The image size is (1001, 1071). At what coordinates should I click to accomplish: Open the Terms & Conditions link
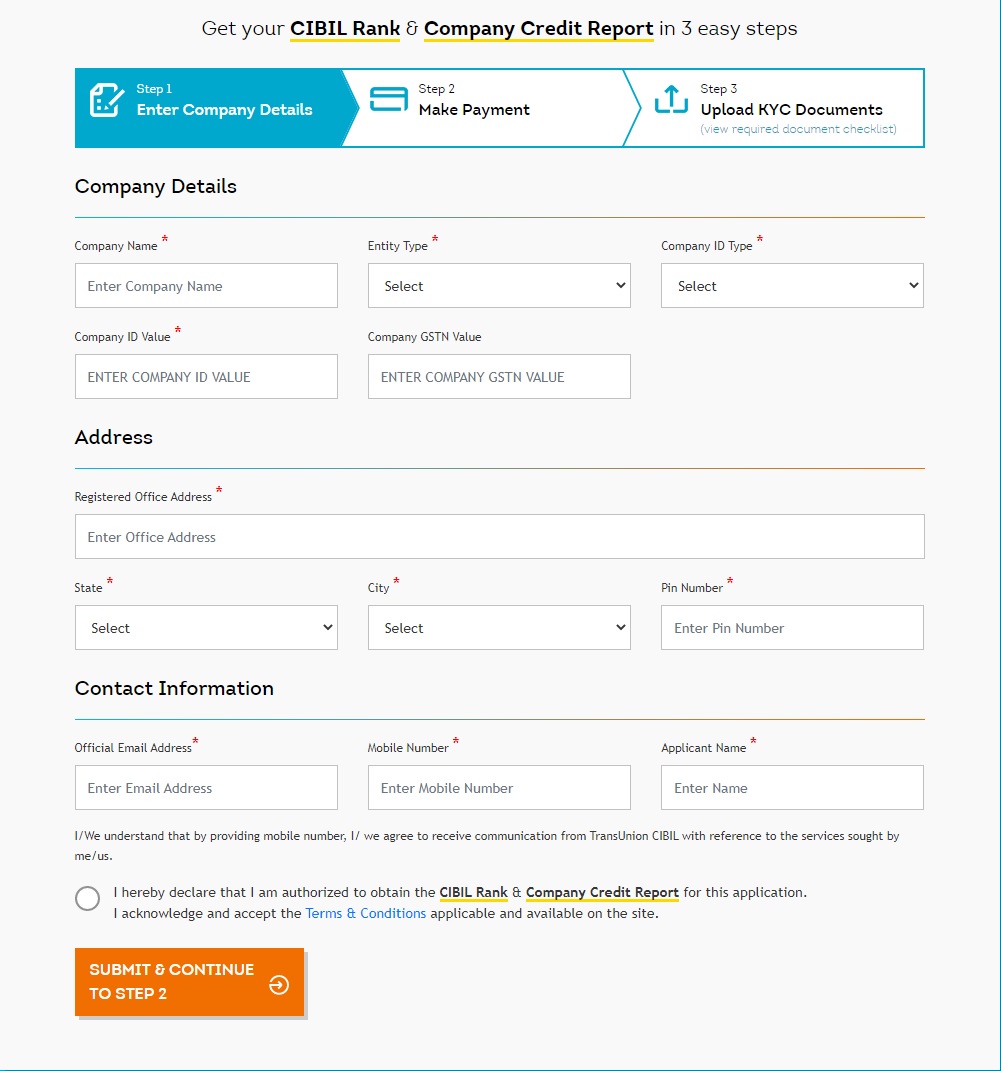tap(366, 913)
